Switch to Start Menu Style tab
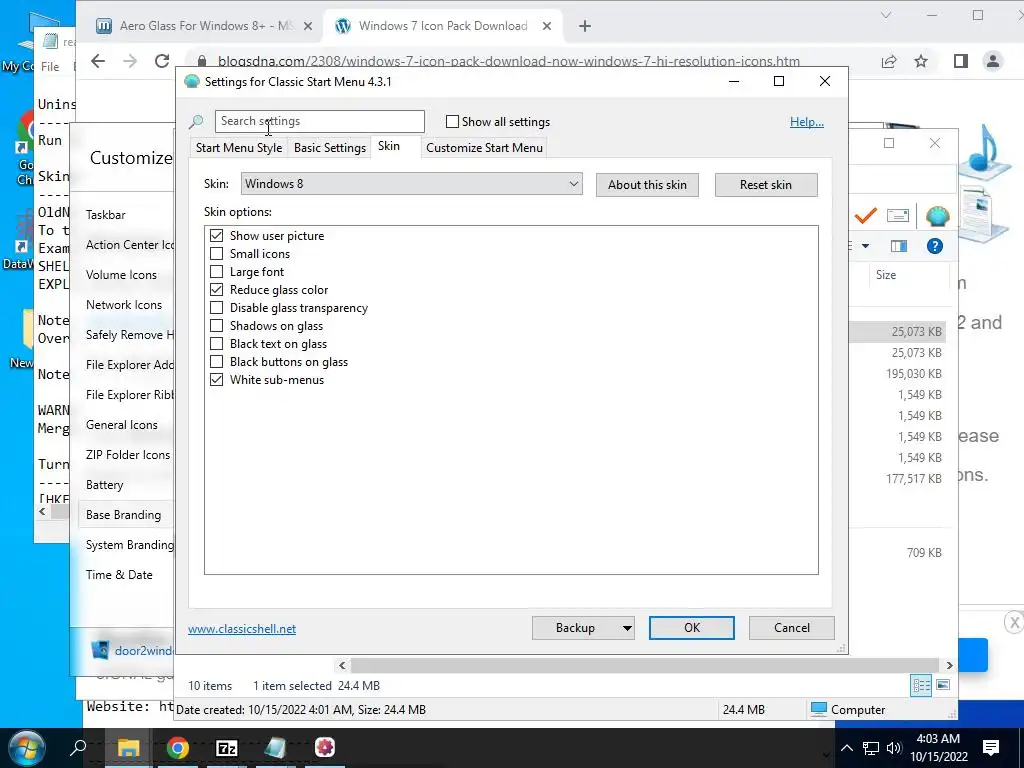The image size is (1024, 768). [239, 148]
